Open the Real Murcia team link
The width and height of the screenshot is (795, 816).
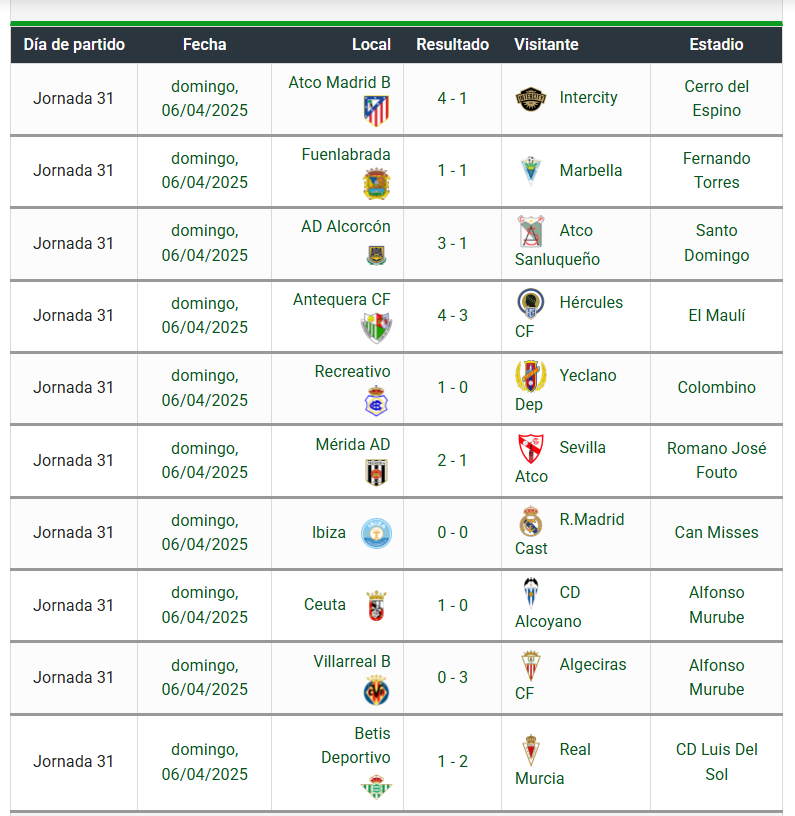553,763
